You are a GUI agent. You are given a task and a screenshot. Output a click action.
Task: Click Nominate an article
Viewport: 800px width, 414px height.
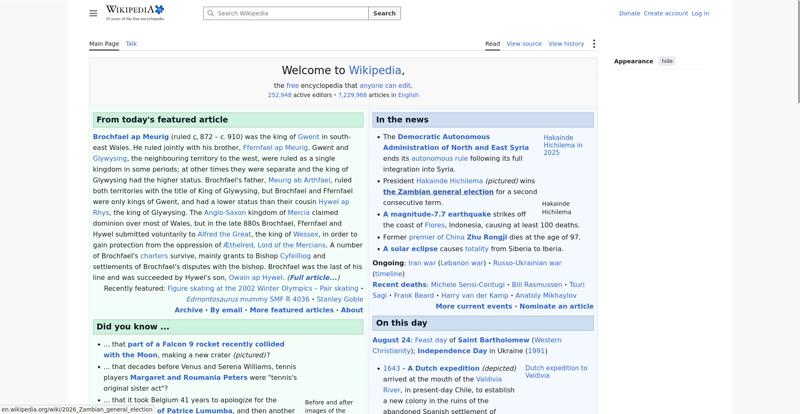(x=556, y=307)
